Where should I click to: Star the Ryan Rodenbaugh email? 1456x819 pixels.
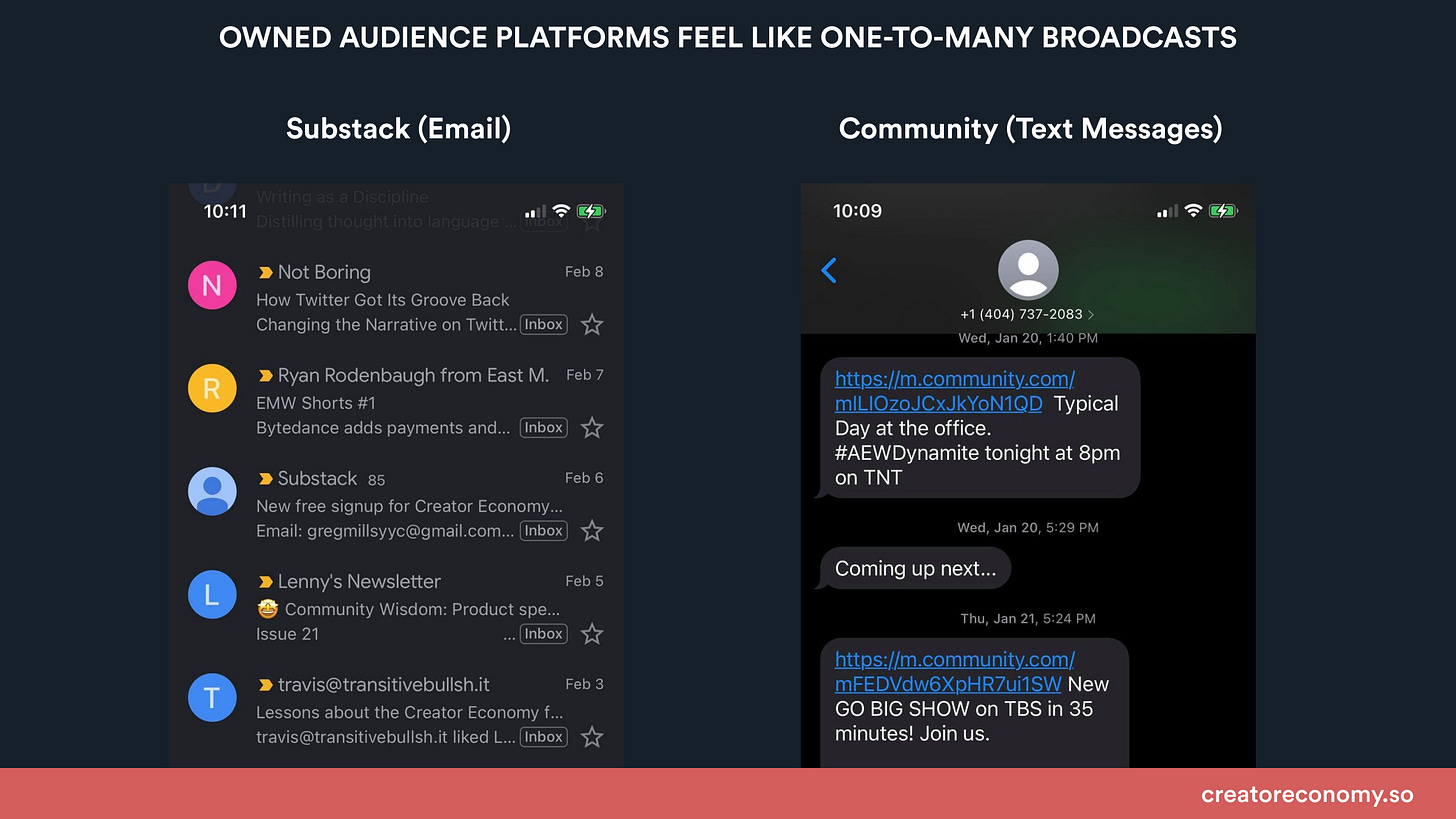tap(592, 428)
